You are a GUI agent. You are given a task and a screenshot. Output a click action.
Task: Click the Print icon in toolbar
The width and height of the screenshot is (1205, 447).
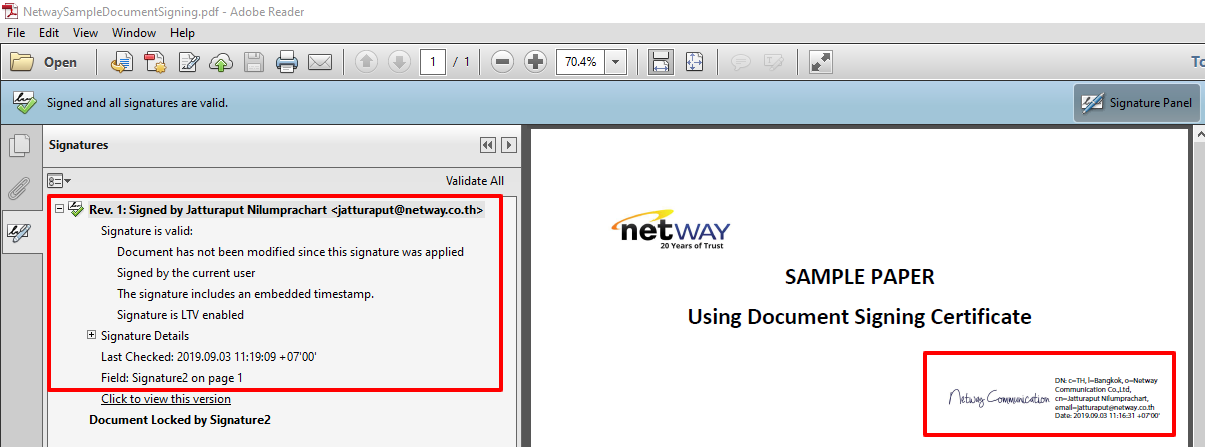coord(287,62)
